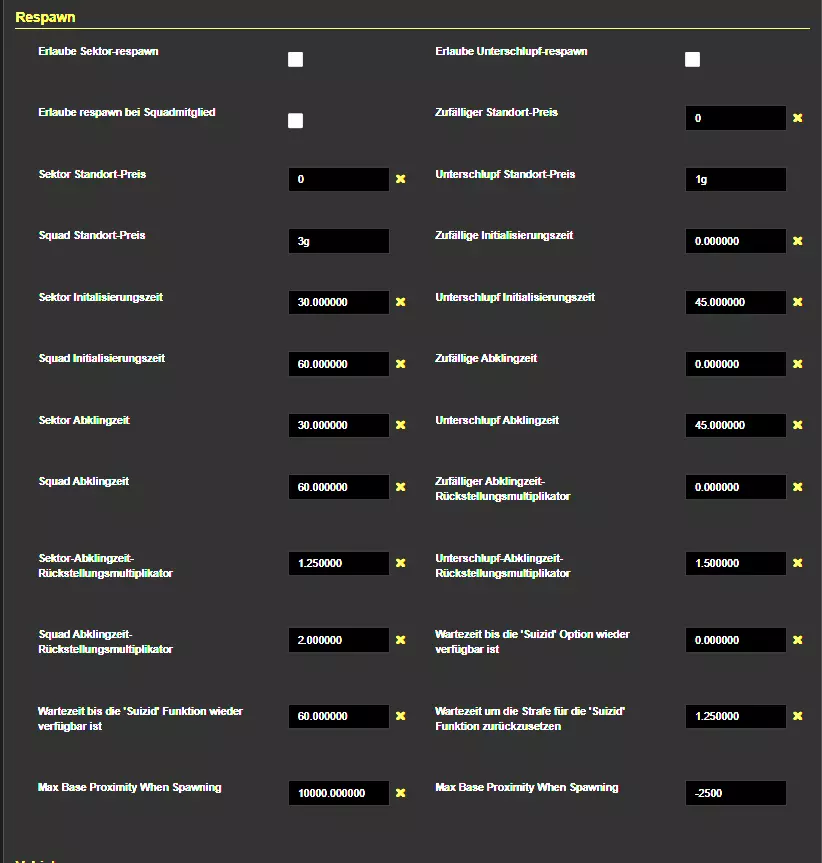The width and height of the screenshot is (822, 863).
Task: Click X beside first Max Base Proximity field
Action: click(x=400, y=793)
